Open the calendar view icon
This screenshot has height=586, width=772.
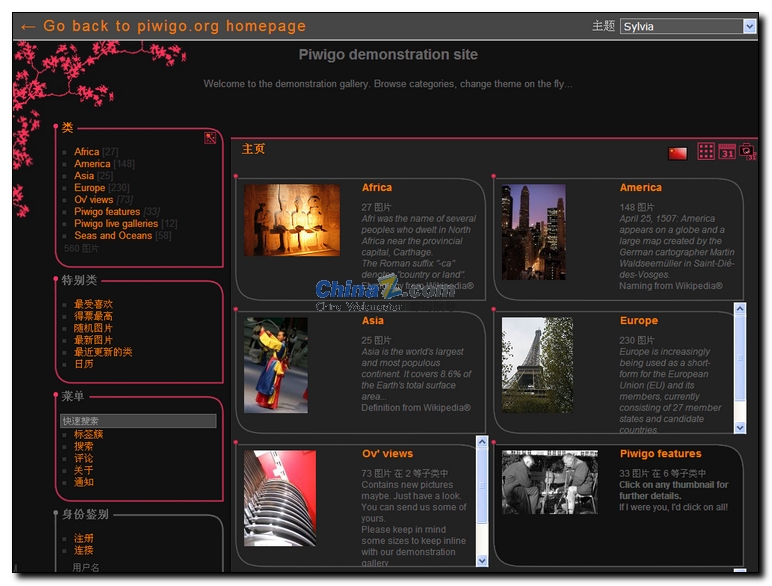click(x=727, y=152)
